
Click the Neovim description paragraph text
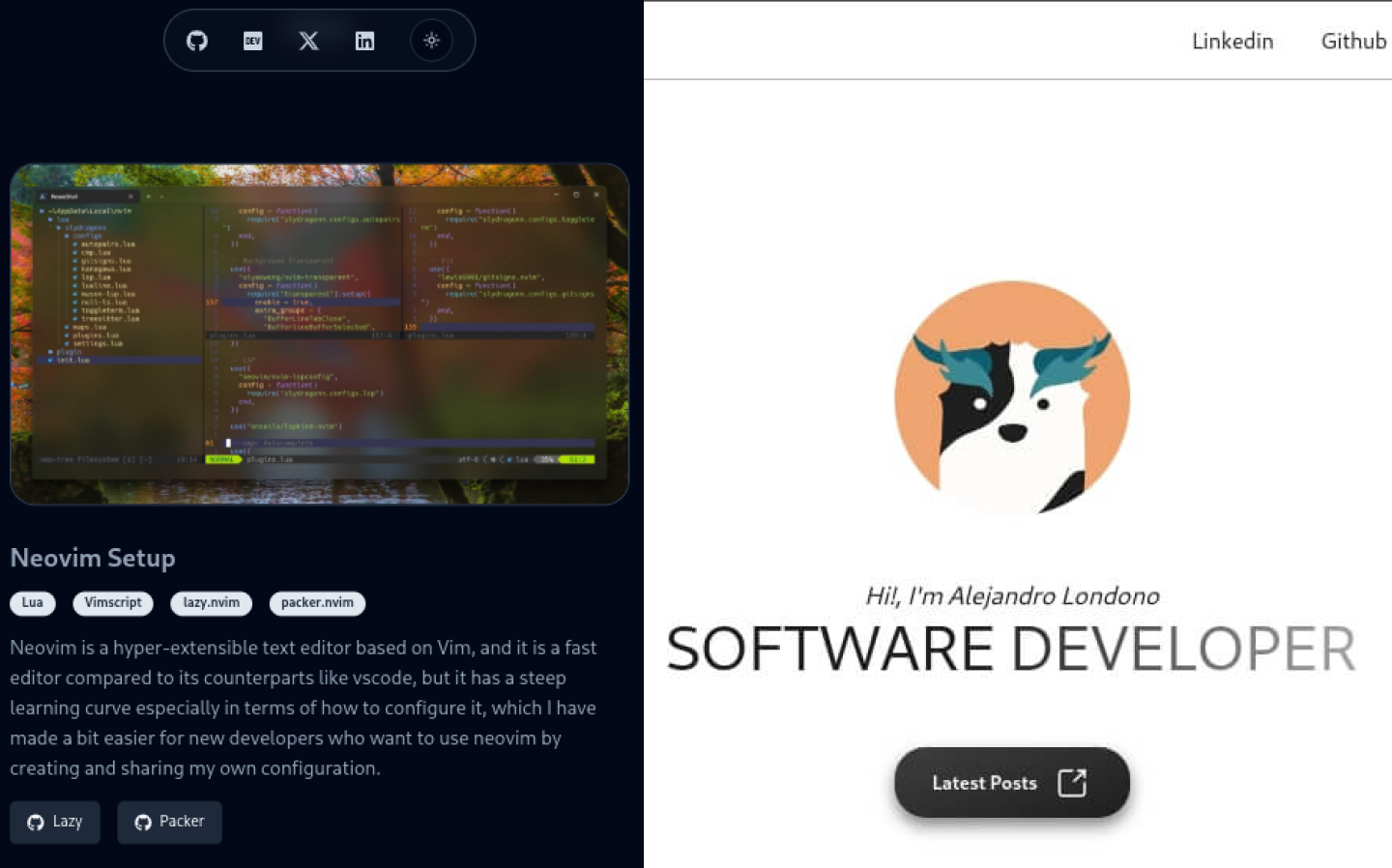pyautogui.click(x=304, y=708)
